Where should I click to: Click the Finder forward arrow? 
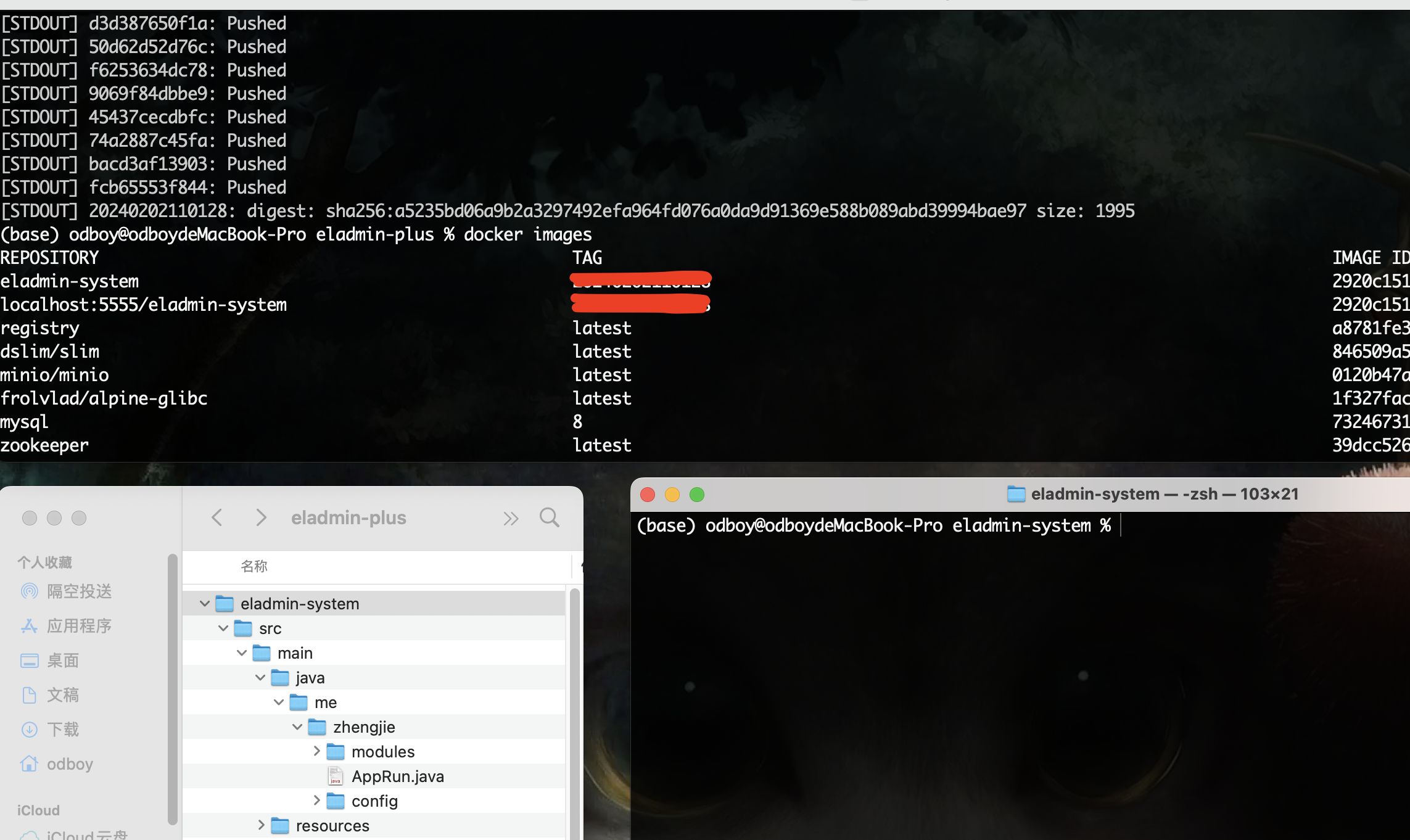(261, 517)
